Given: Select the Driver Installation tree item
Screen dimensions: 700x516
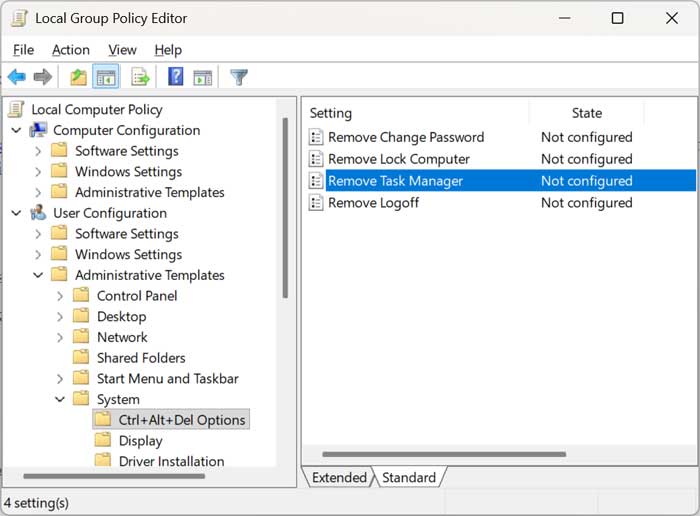Looking at the screenshot, I should click(171, 461).
